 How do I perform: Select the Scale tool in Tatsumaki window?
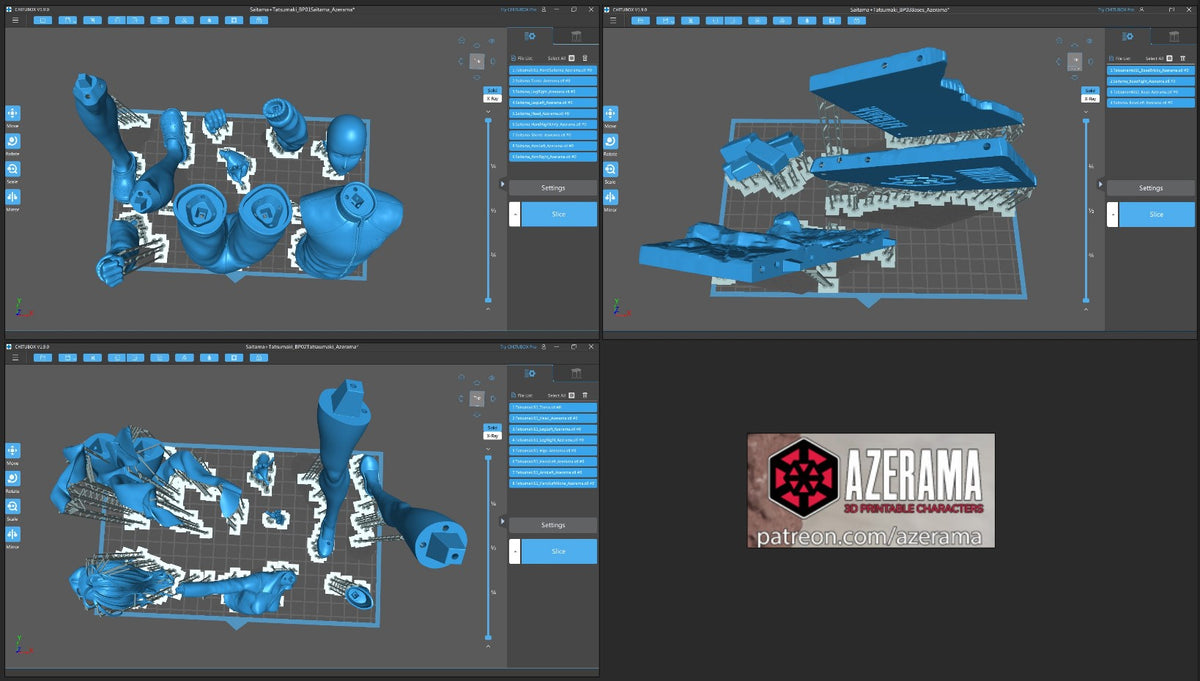12,508
